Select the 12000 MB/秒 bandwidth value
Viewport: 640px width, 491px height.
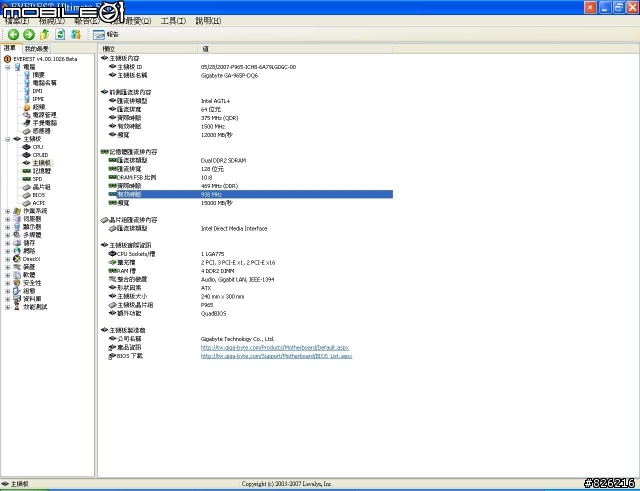click(217, 135)
